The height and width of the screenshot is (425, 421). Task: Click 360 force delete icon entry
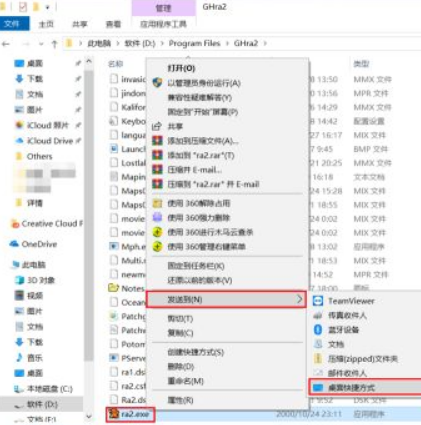coord(157,218)
